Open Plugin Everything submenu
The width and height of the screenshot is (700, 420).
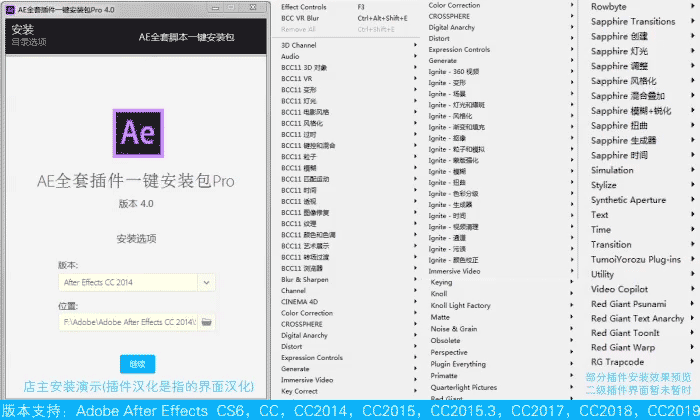pyautogui.click(x=458, y=364)
